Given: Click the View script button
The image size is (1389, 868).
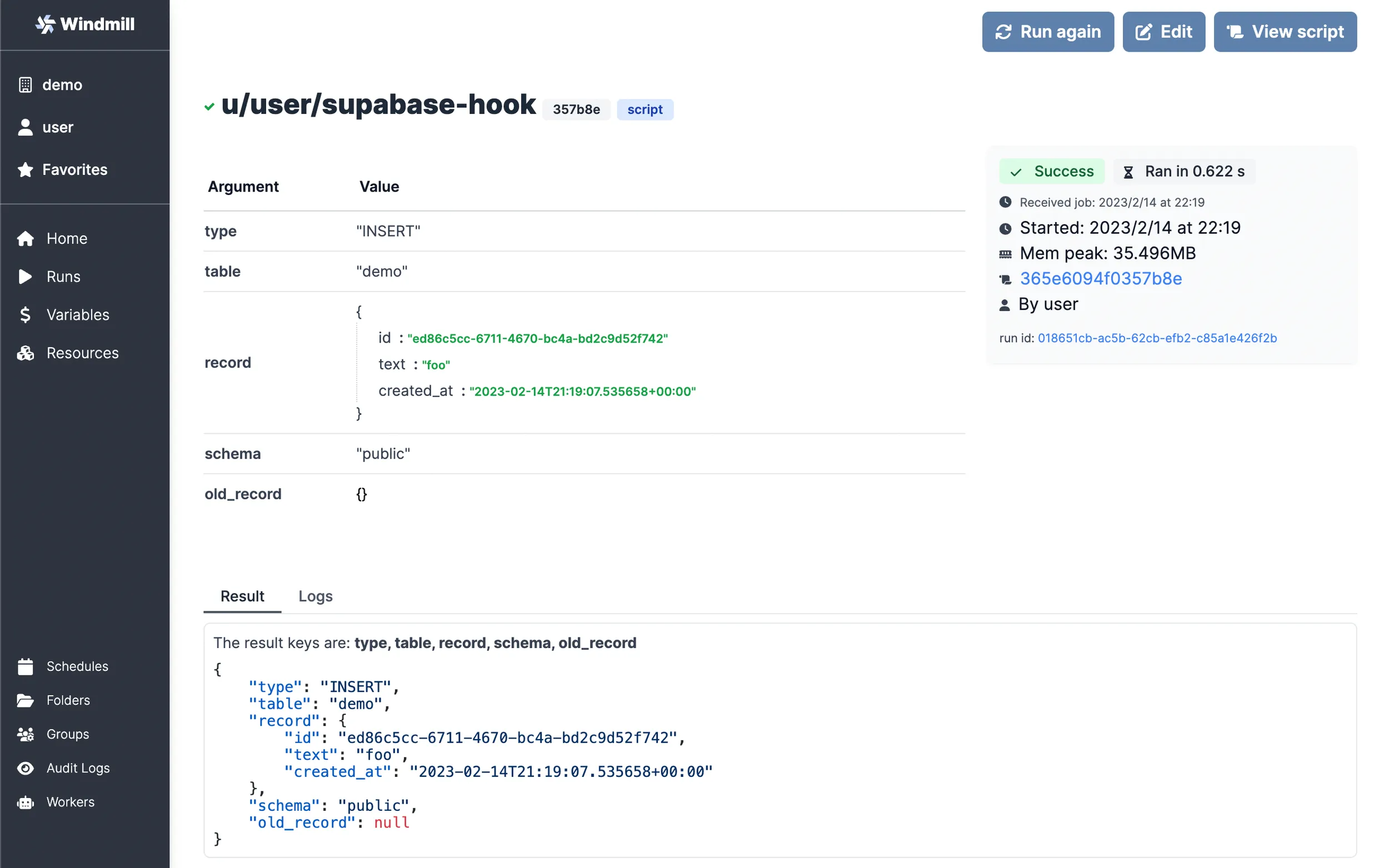Looking at the screenshot, I should click(x=1285, y=32).
